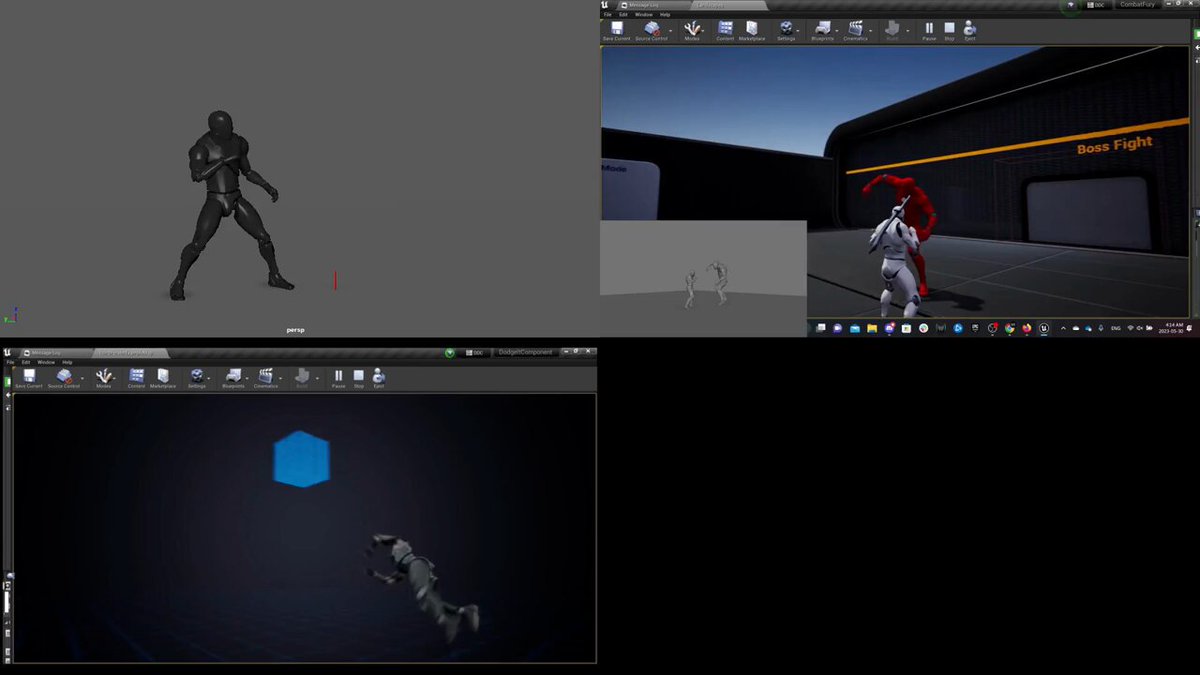Open the Window menu in the CombatFury editor
Viewport: 1200px width, 675px height.
[x=644, y=15]
